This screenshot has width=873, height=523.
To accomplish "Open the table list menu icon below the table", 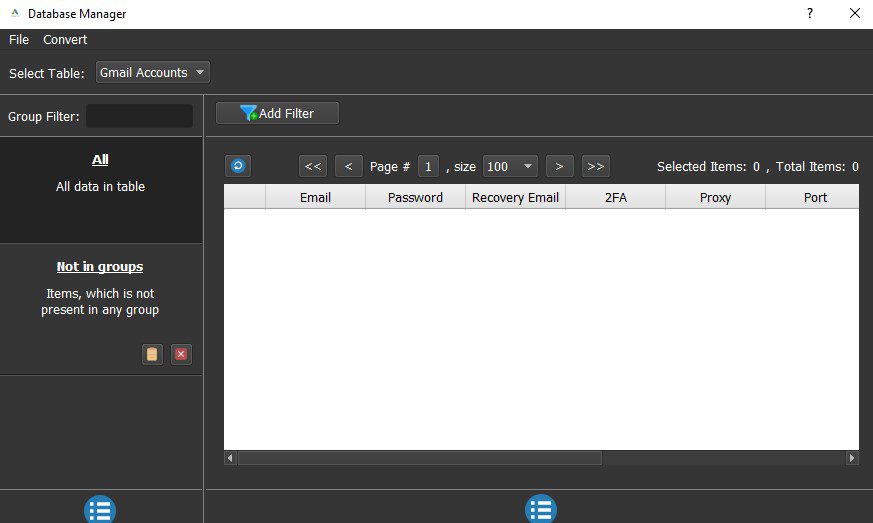I will pos(541,509).
